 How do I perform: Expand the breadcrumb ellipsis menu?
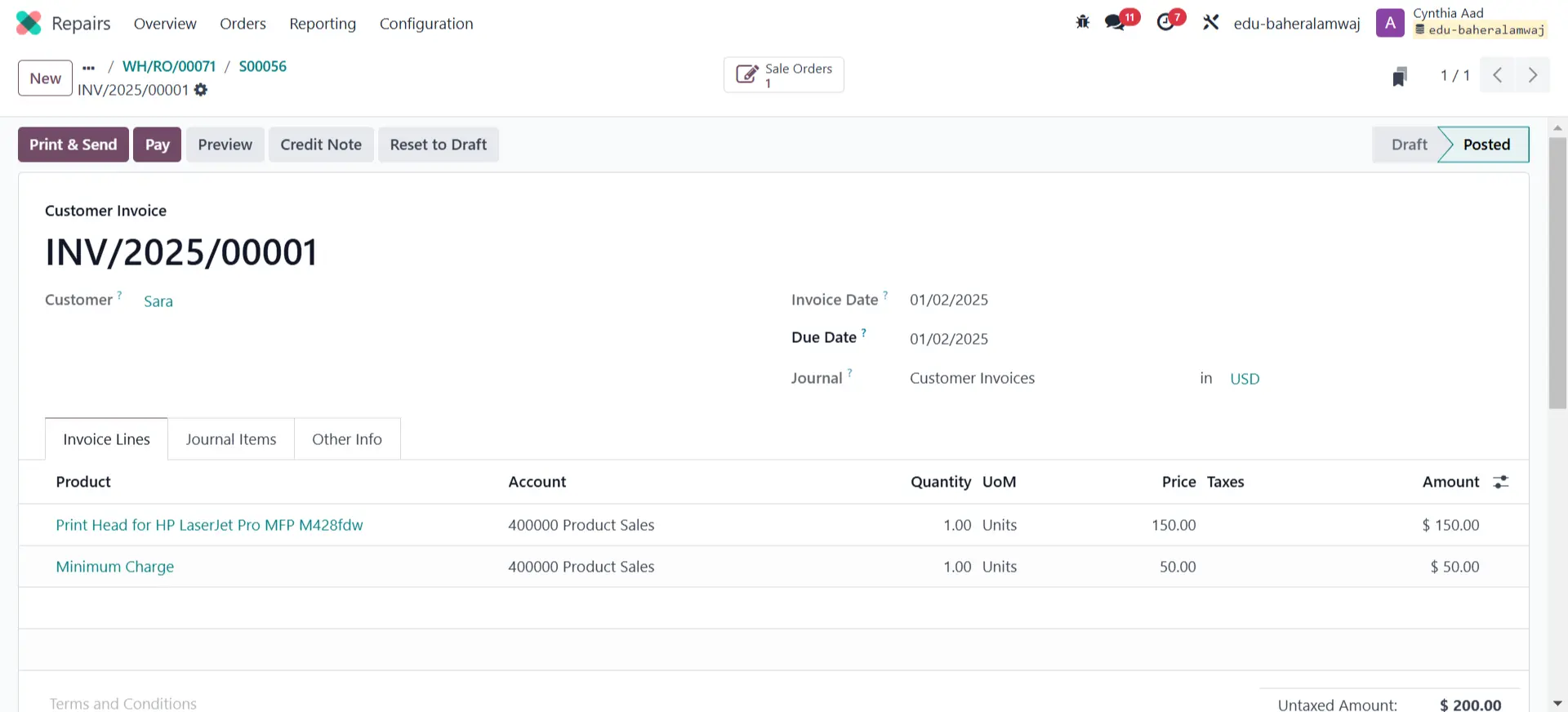[x=89, y=67]
